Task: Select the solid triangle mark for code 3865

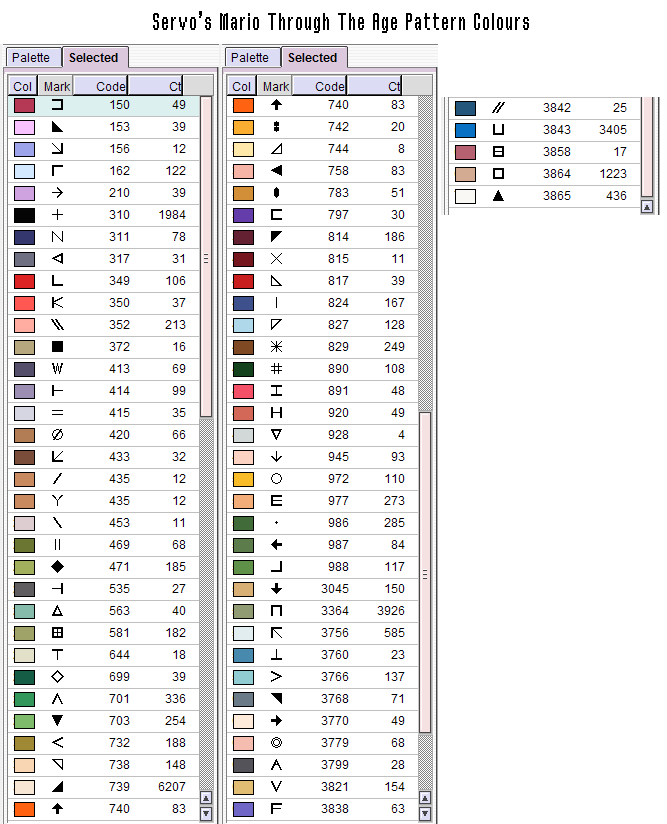Action: [x=497, y=196]
